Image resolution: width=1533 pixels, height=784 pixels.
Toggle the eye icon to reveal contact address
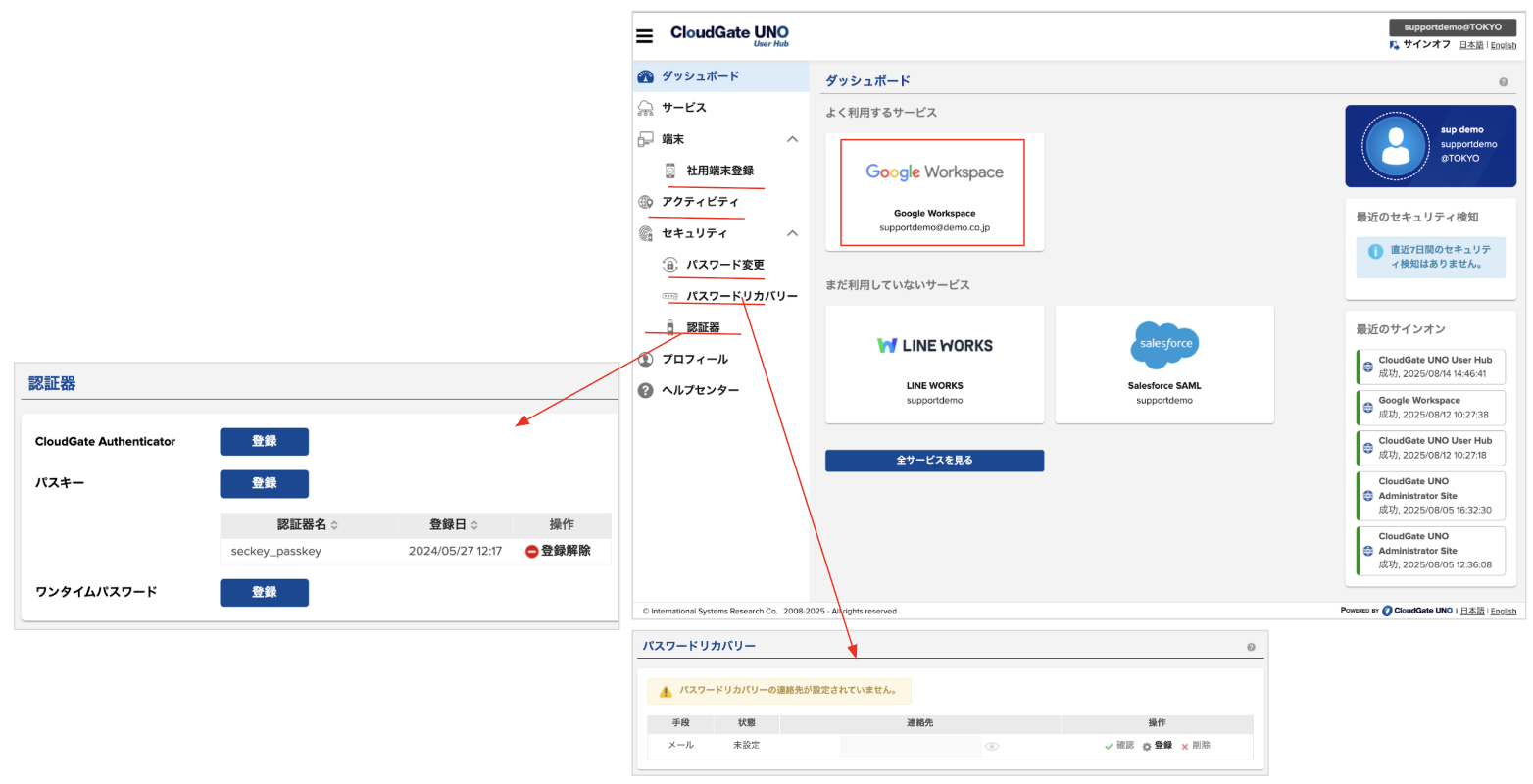tap(992, 747)
